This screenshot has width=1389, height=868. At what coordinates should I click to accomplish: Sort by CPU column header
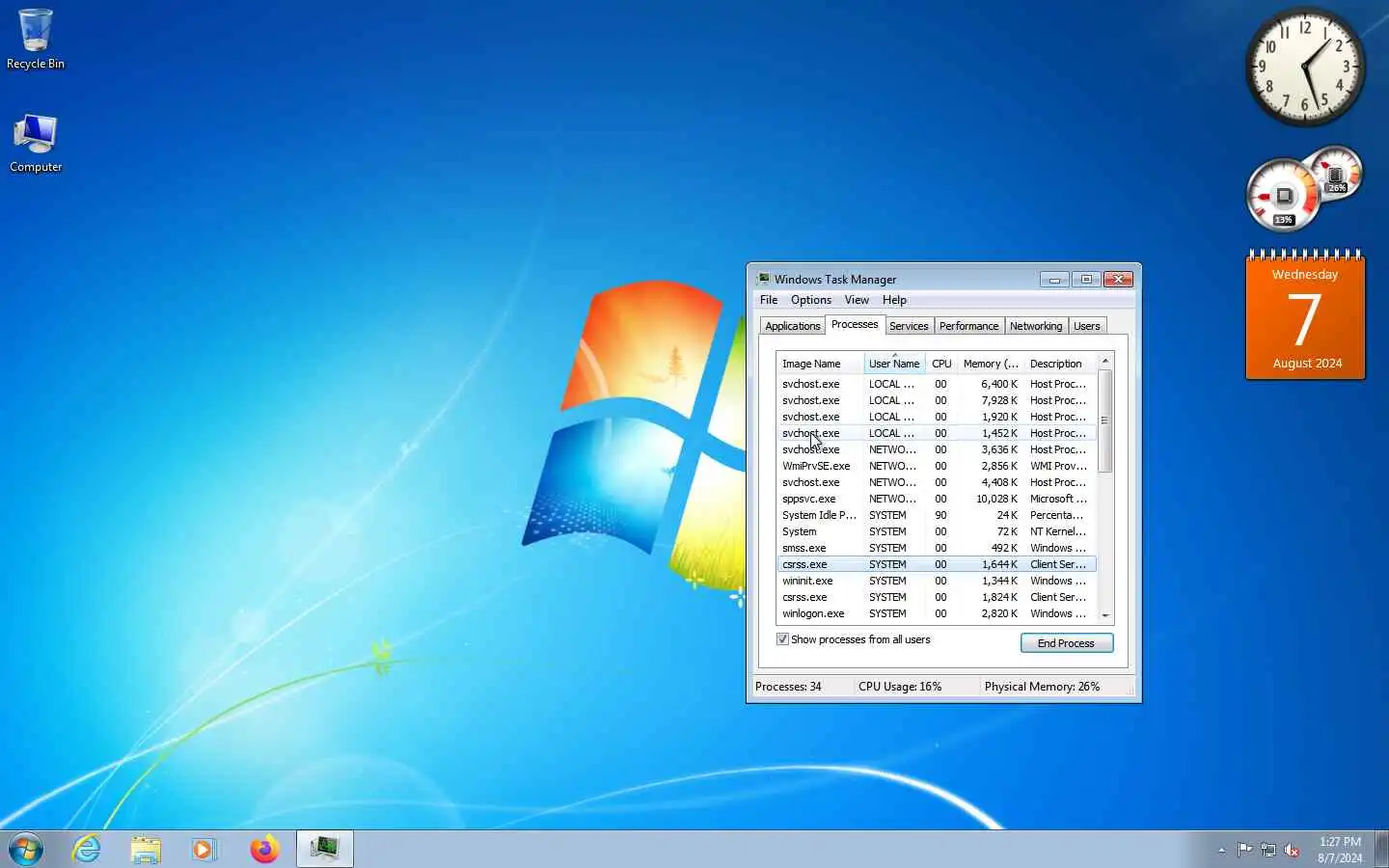941,364
